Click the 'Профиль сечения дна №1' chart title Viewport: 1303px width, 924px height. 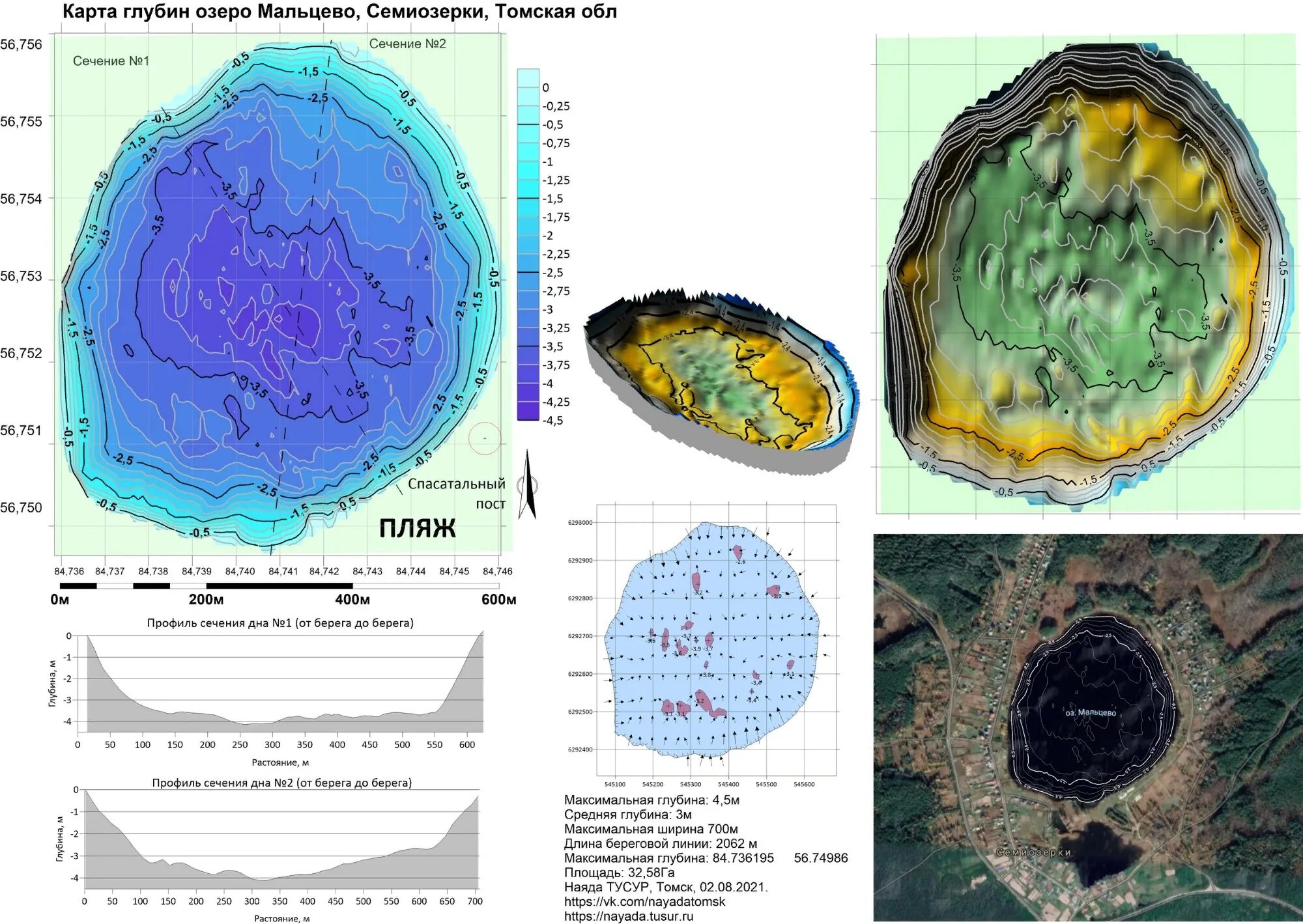pos(280,623)
